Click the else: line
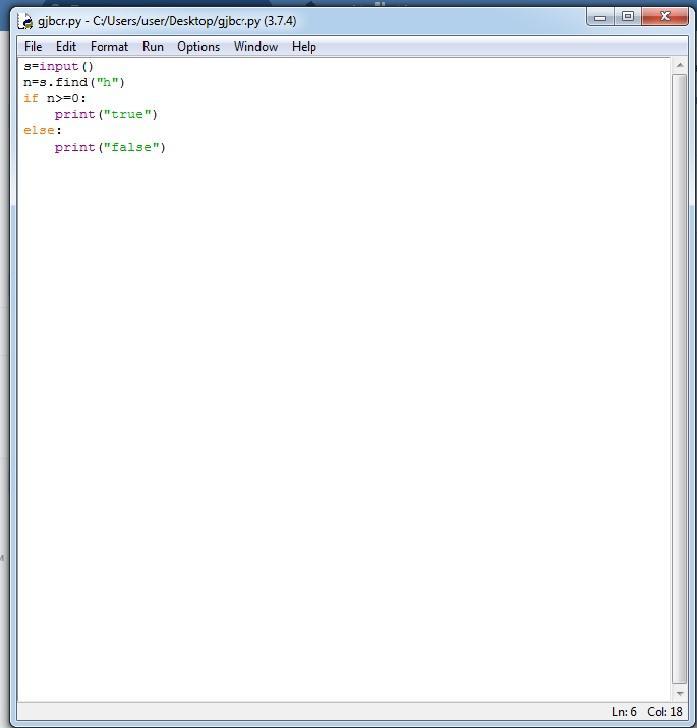 pyautogui.click(x=42, y=130)
